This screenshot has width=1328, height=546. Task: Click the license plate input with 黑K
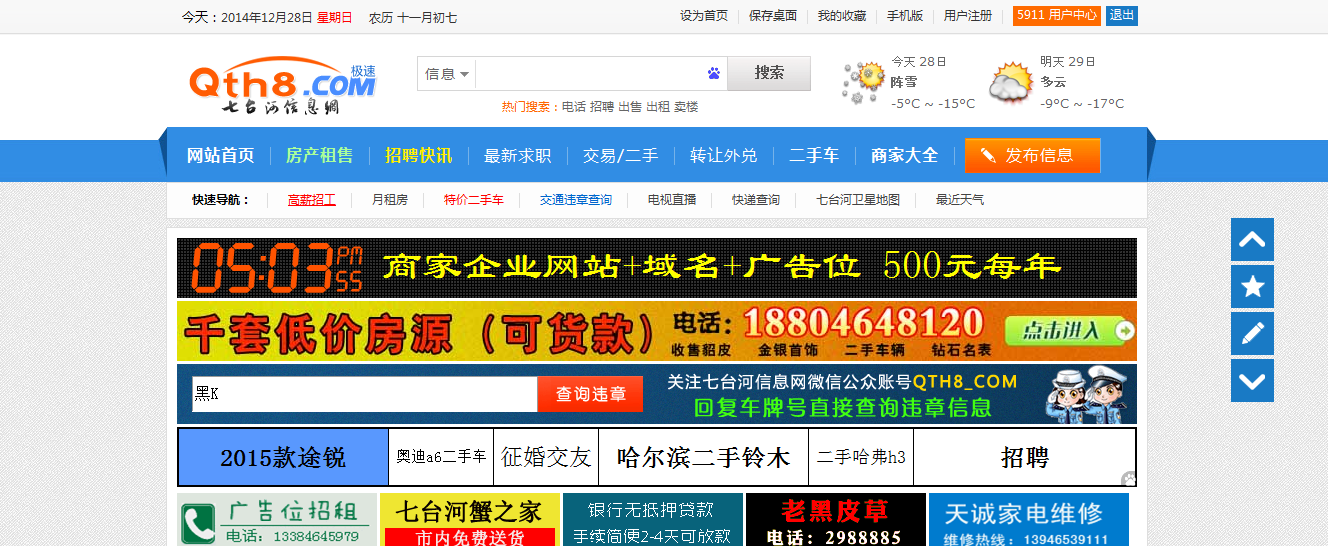point(365,394)
